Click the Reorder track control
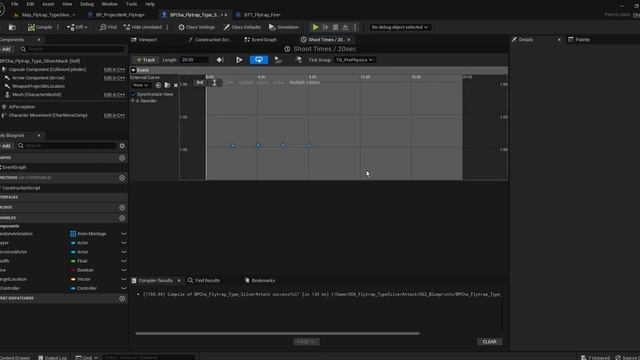Viewport: 640px width, 360px height. 145,101
